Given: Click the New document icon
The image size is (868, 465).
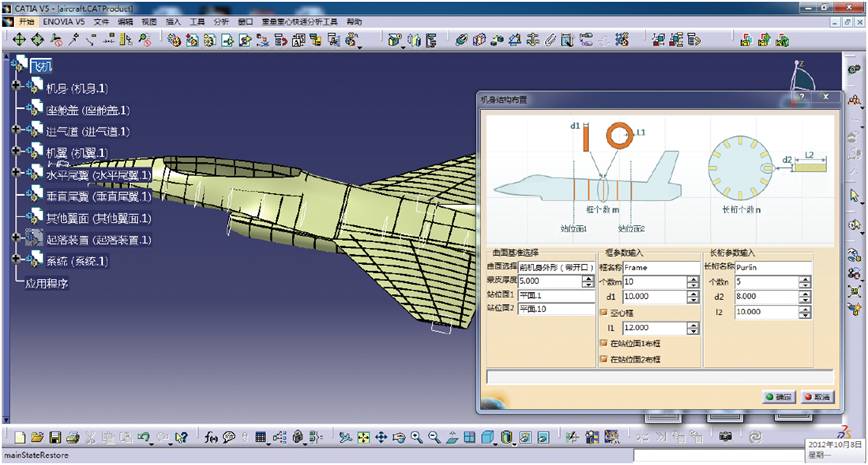Looking at the screenshot, I should point(20,437).
